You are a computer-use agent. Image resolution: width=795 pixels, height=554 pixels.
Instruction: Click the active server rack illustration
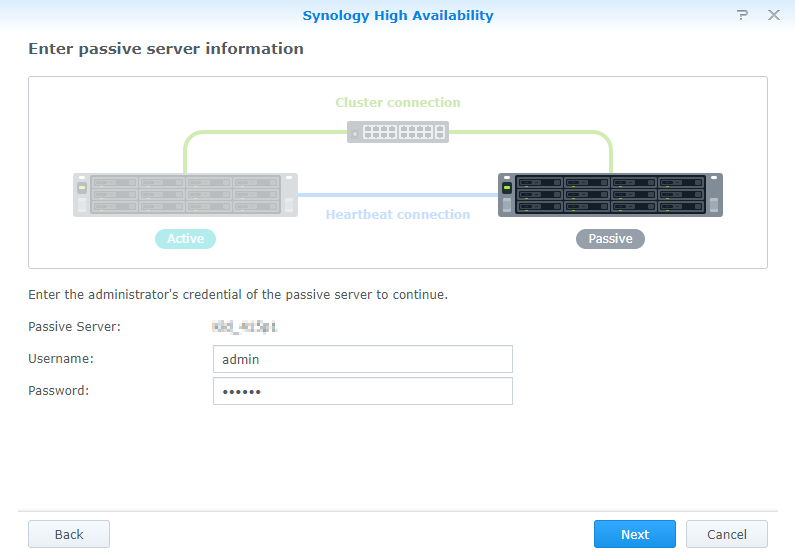(186, 195)
